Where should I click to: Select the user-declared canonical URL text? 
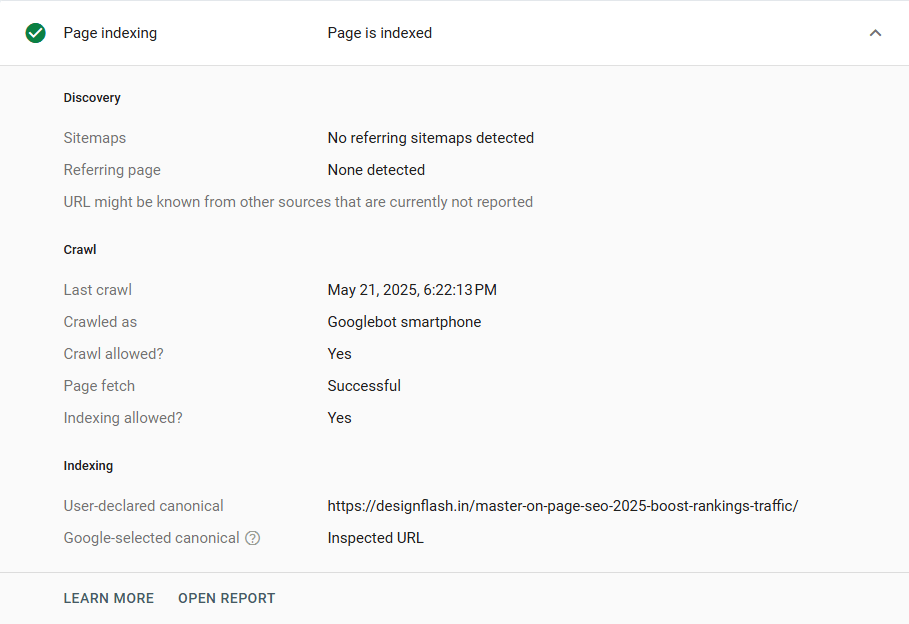click(x=563, y=506)
